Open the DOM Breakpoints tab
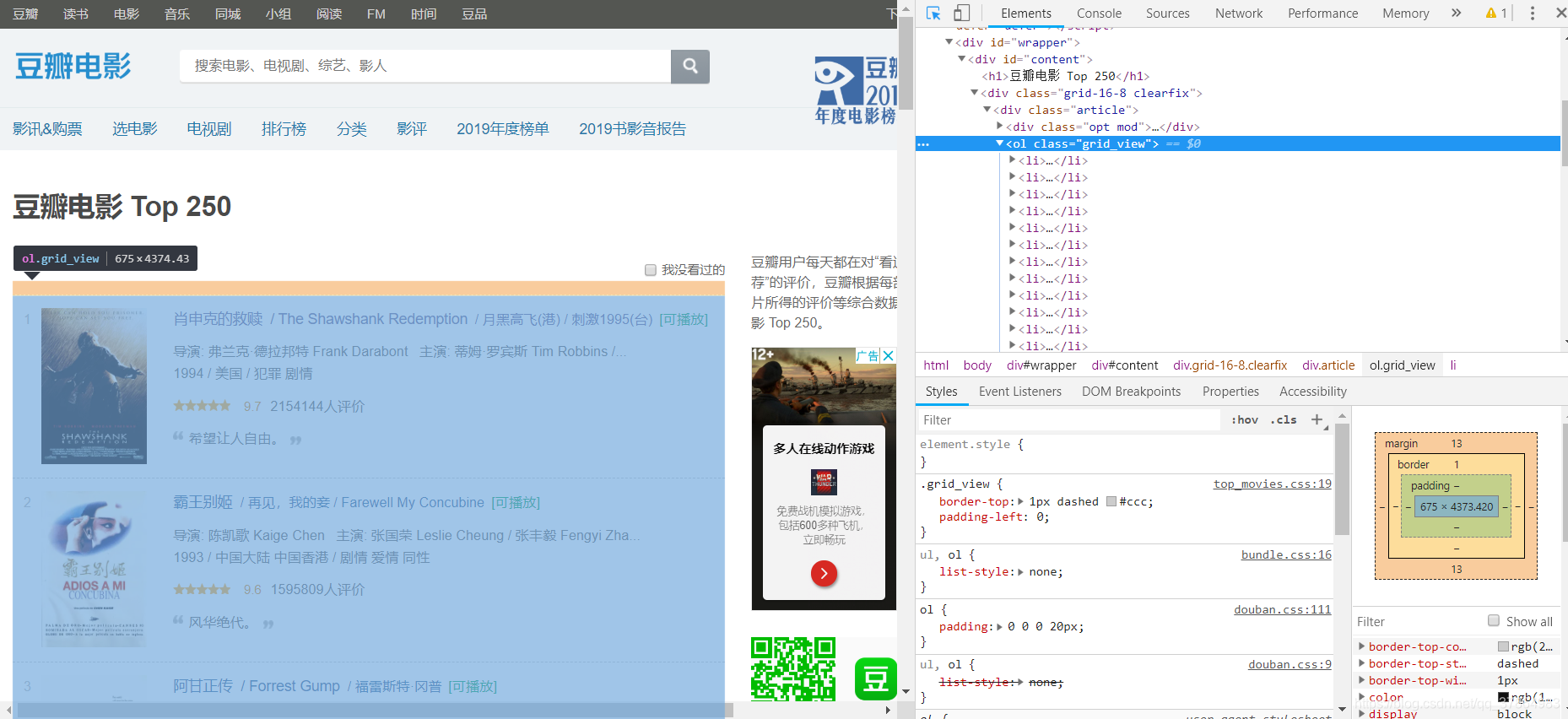Image resolution: width=1568 pixels, height=719 pixels. 1131,391
